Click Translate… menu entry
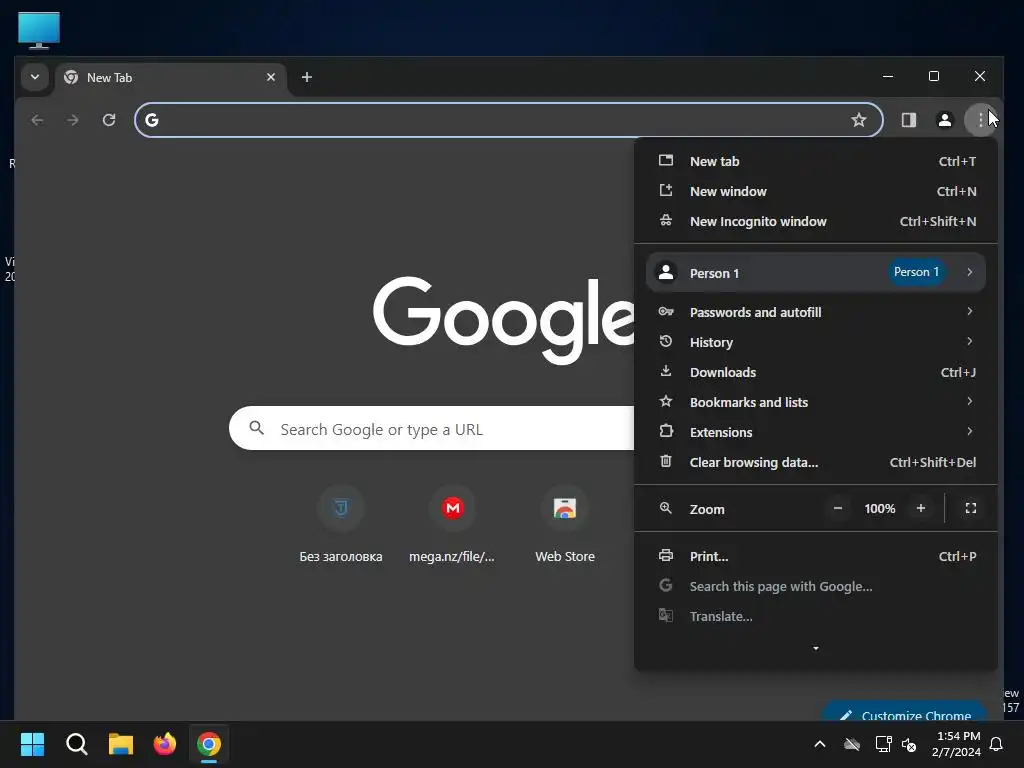 click(x=816, y=616)
